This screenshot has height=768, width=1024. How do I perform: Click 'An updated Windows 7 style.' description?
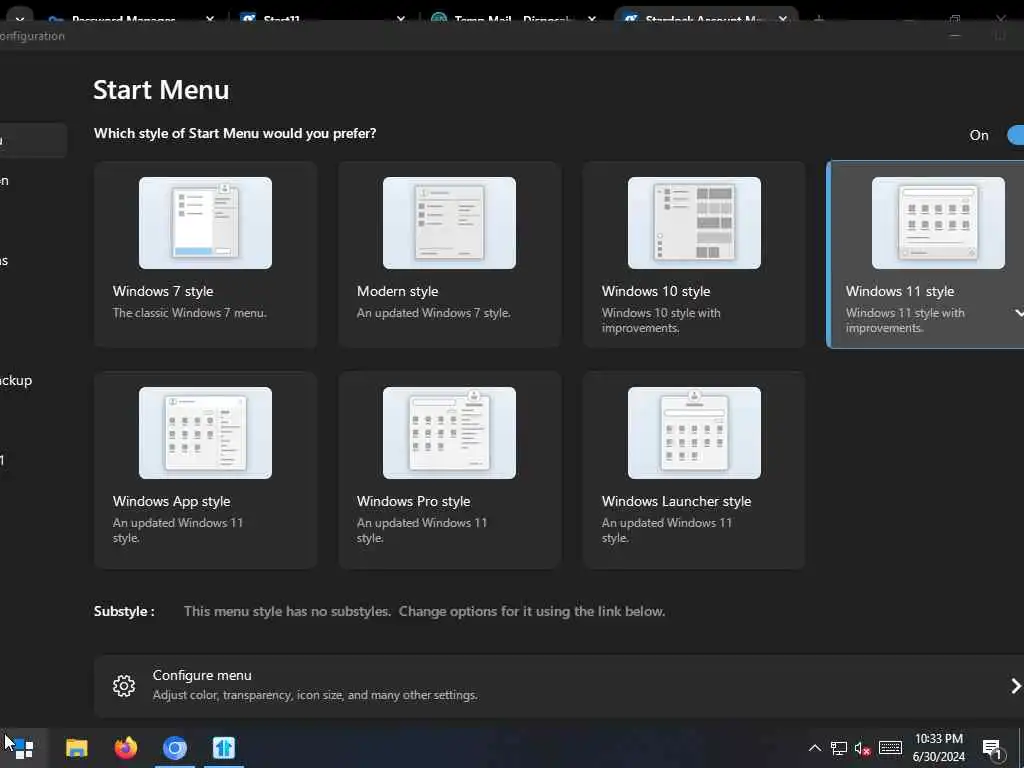pyautogui.click(x=434, y=313)
